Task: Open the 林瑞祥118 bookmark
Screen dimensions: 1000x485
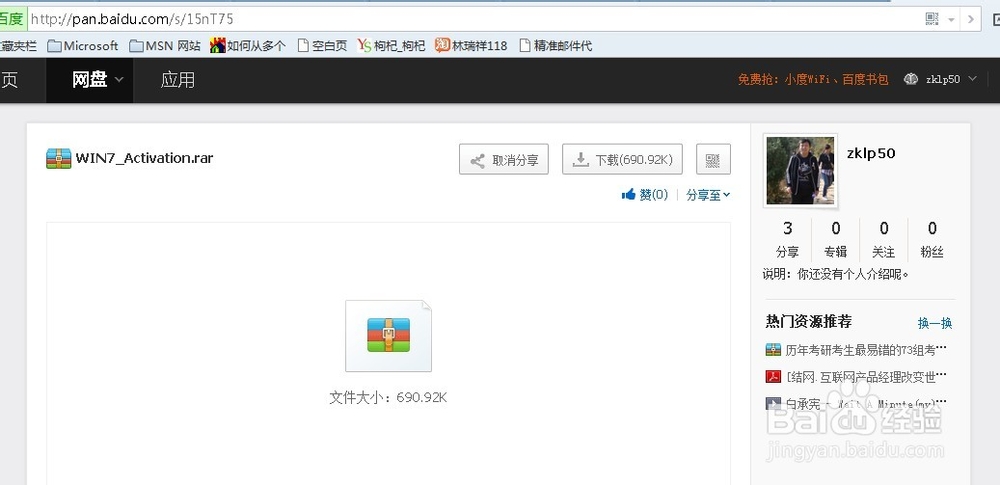Action: (x=471, y=46)
